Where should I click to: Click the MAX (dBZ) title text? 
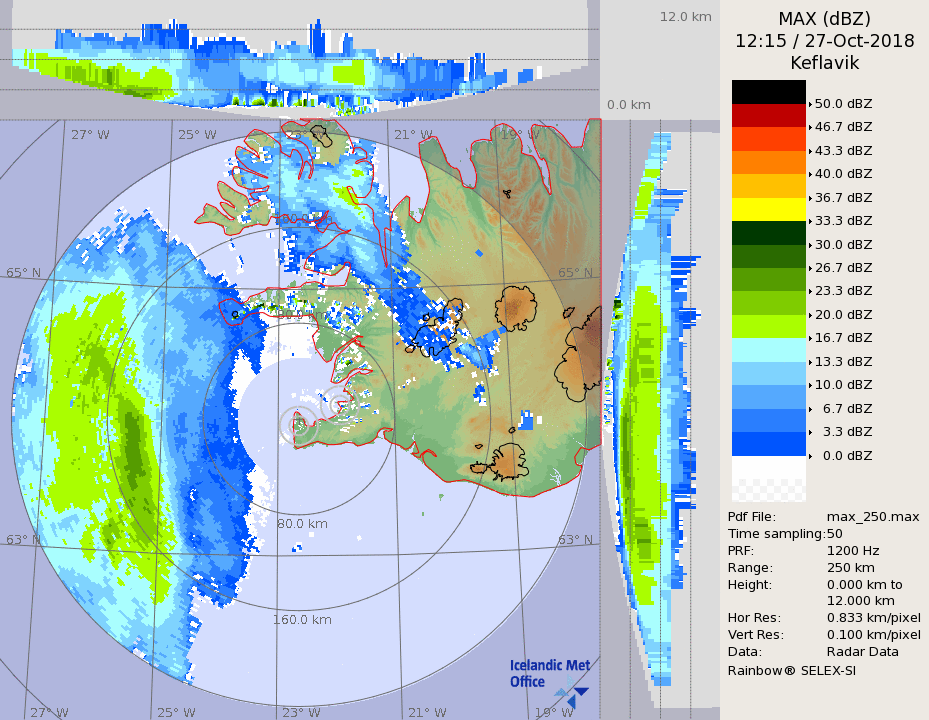(x=824, y=19)
